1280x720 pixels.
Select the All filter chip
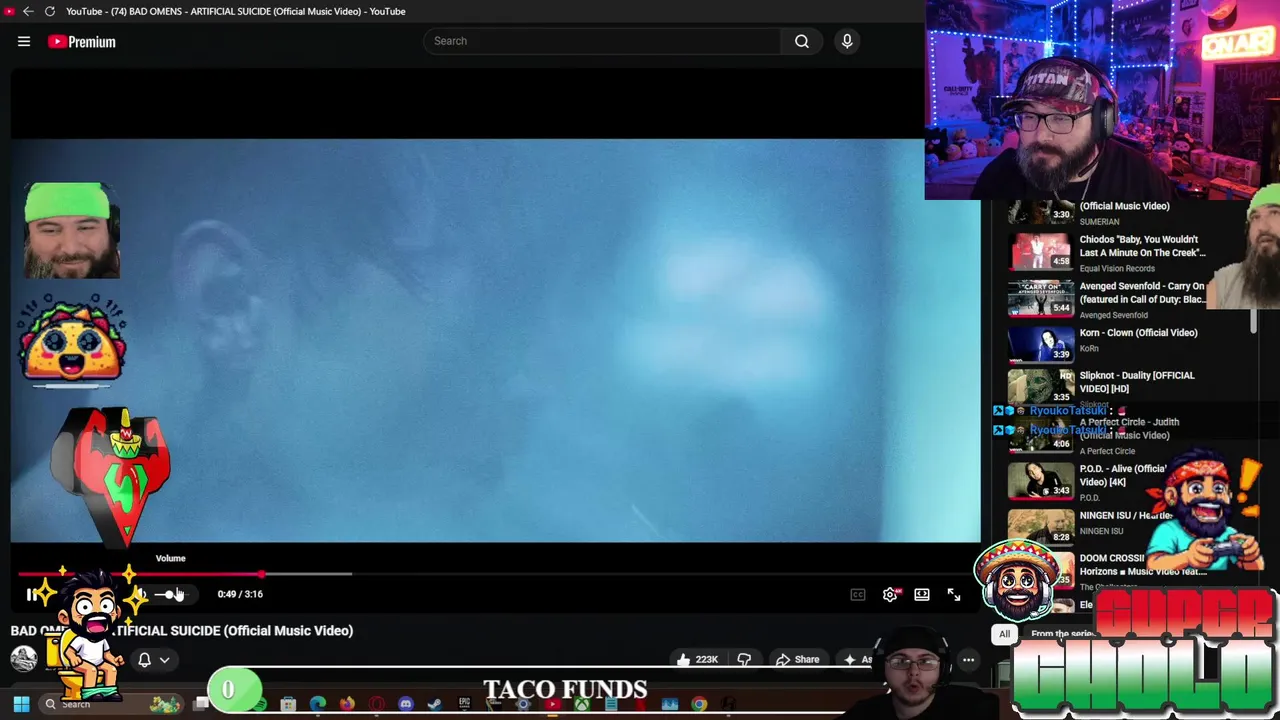click(x=1004, y=634)
